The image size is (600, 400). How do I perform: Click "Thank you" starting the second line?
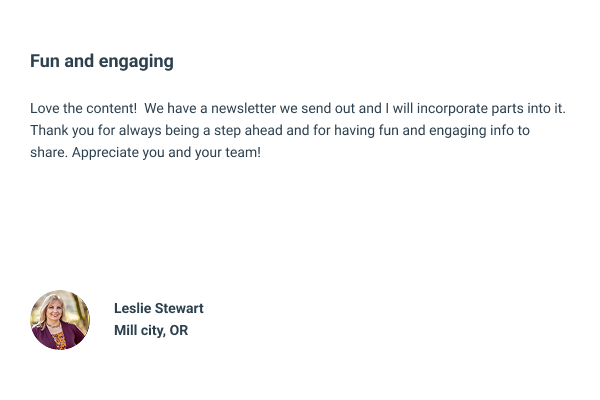point(60,131)
